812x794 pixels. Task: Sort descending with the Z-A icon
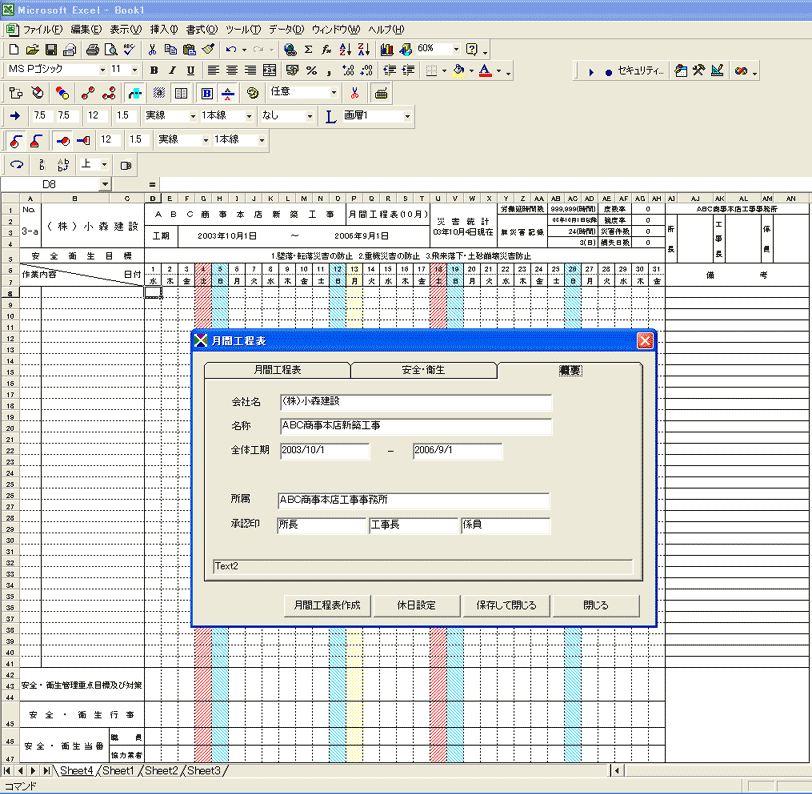[364, 49]
